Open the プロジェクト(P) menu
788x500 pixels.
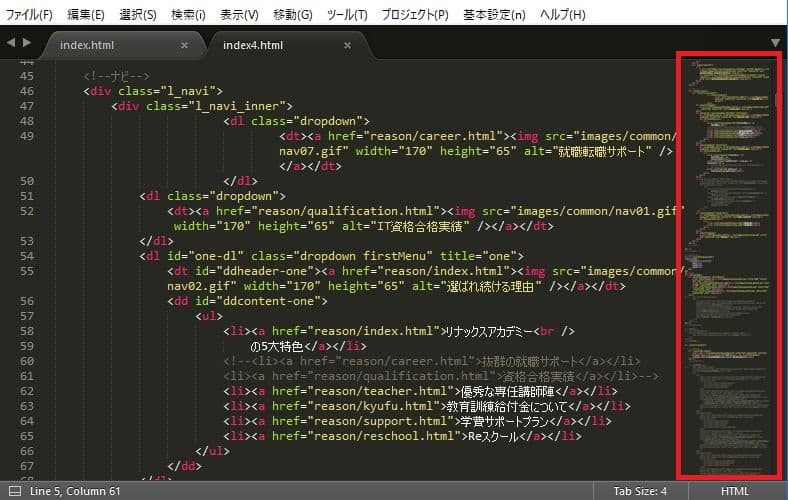pyautogui.click(x=416, y=15)
